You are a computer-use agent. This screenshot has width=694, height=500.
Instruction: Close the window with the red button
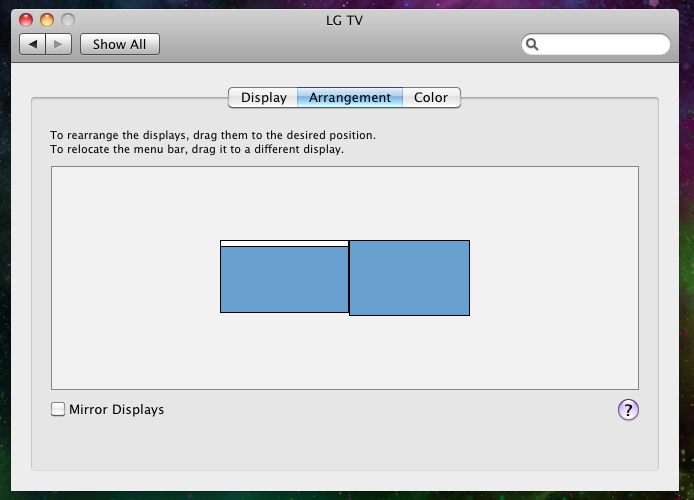(26, 20)
